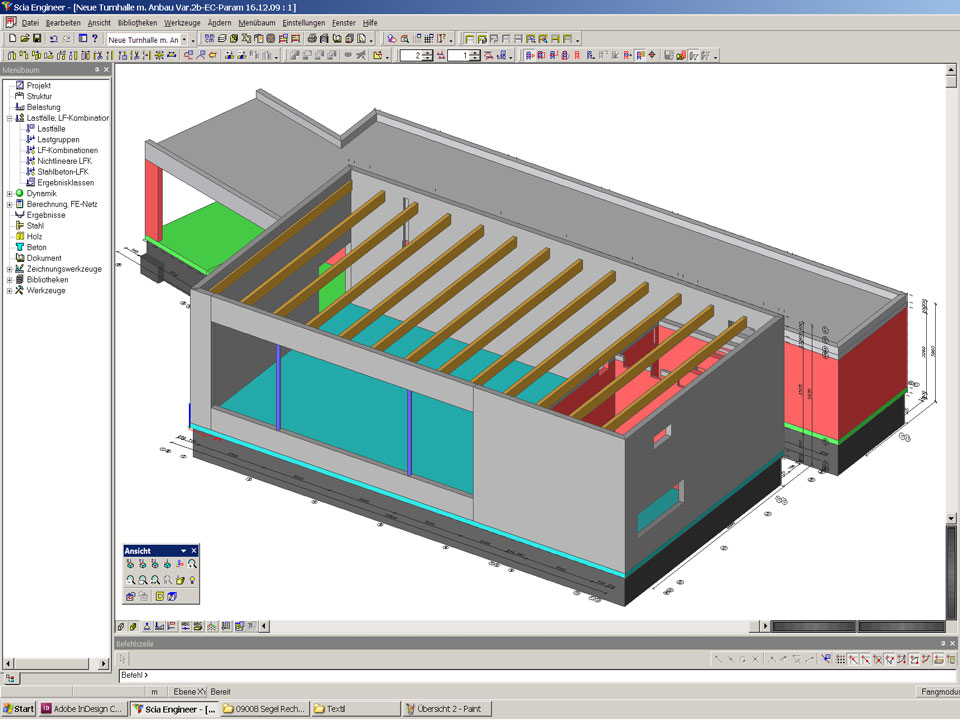Switch to Adobe InDesign in taskbar
This screenshot has height=720, width=960.
click(83, 709)
